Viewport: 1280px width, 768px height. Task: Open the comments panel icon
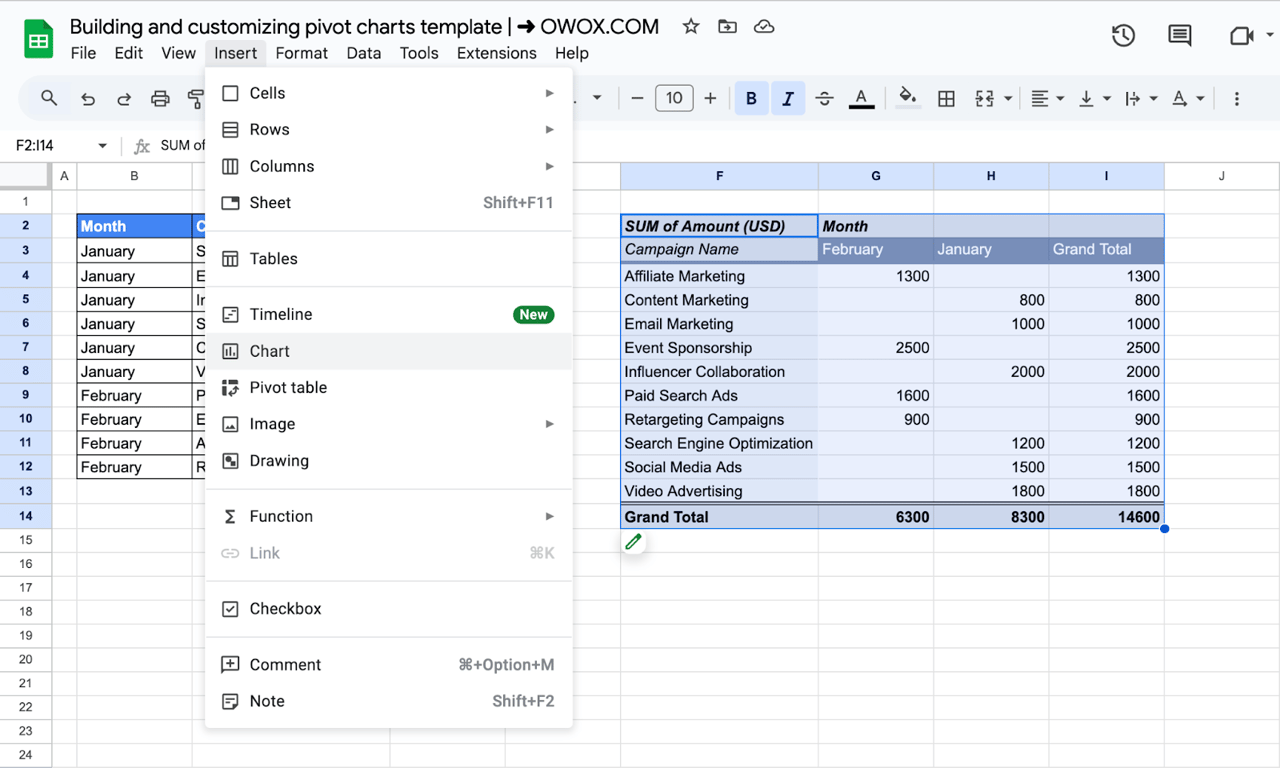click(1180, 36)
